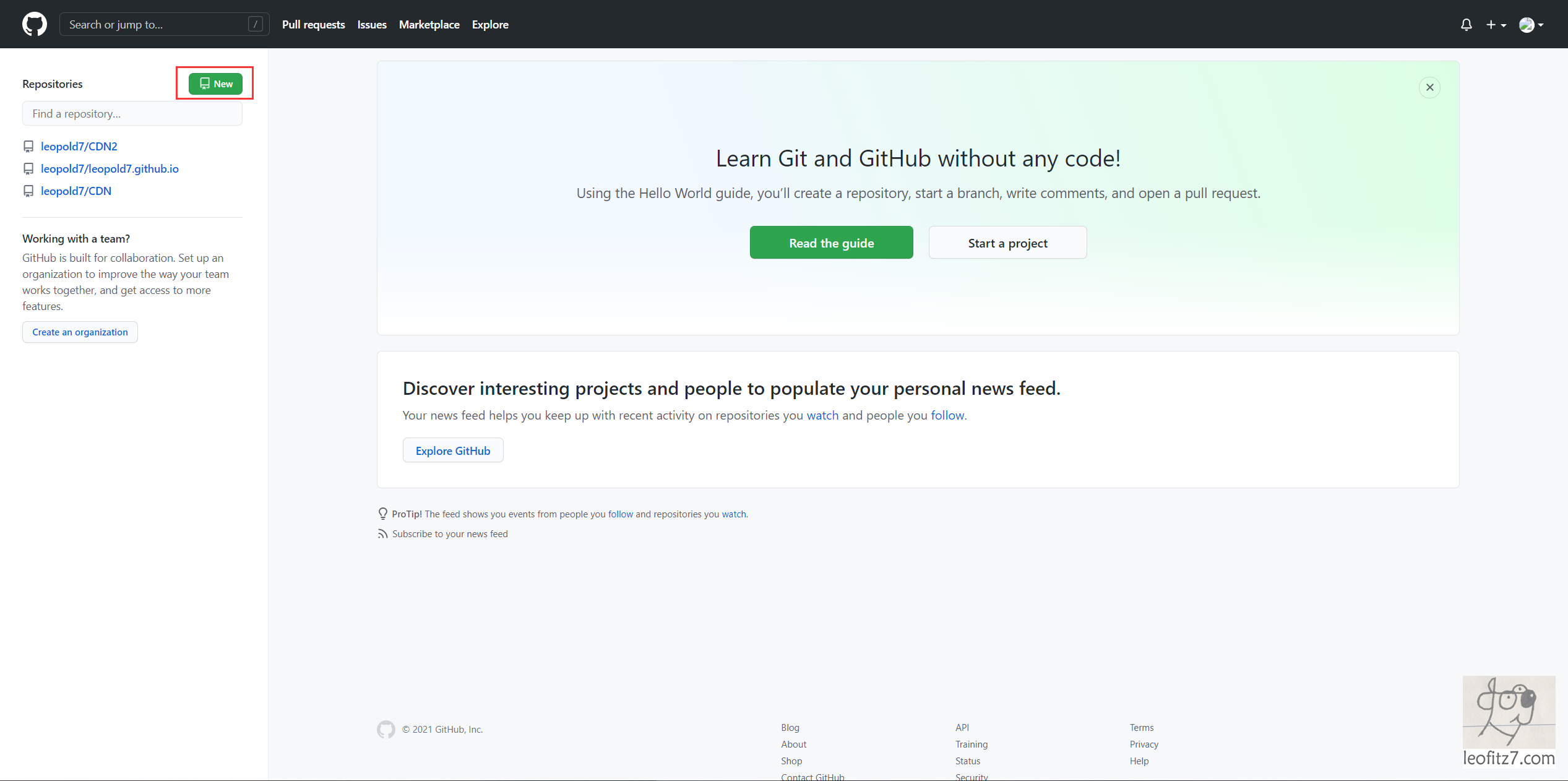The image size is (1568, 781).
Task: Click Create an organization
Action: 79,332
